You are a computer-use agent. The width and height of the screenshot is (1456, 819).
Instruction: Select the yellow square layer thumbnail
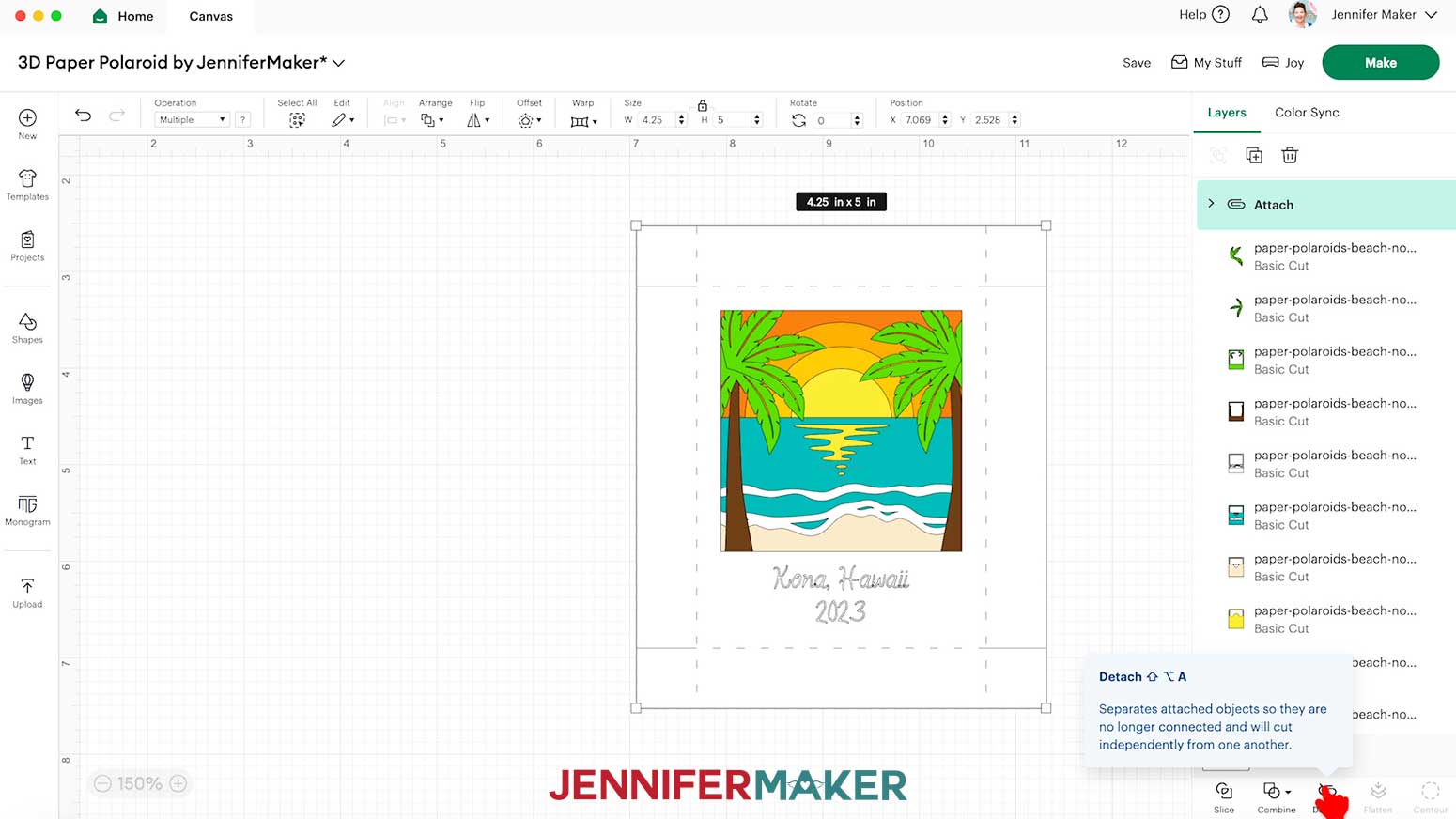[x=1236, y=619]
